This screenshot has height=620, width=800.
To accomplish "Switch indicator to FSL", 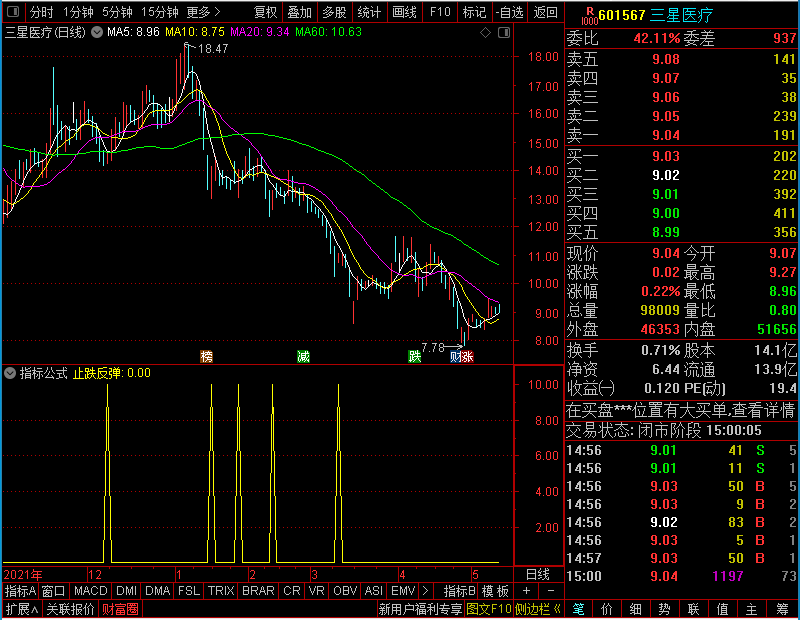I will 189,591.
